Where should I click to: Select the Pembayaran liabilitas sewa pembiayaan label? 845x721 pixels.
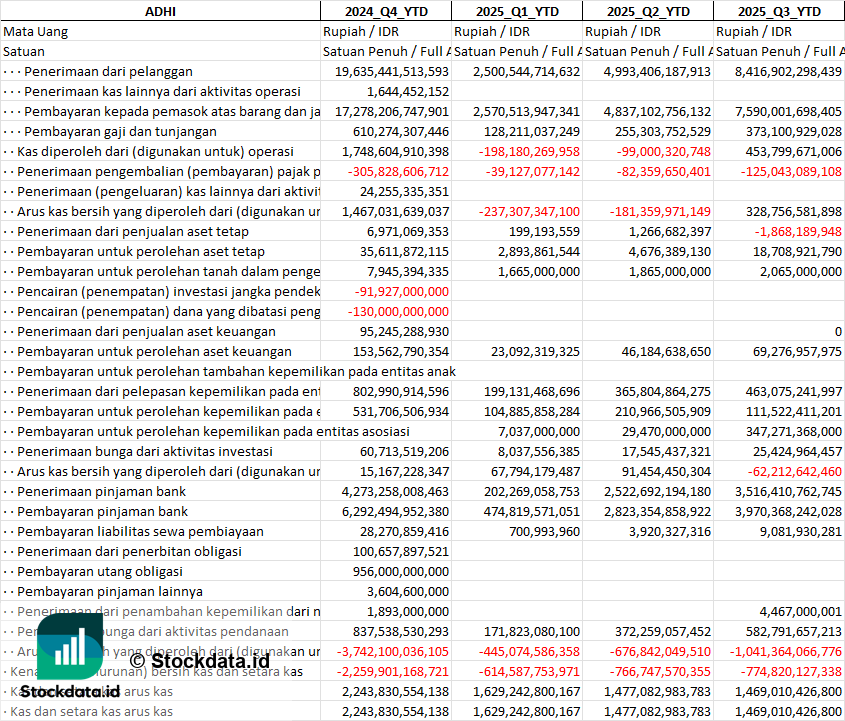point(140,531)
